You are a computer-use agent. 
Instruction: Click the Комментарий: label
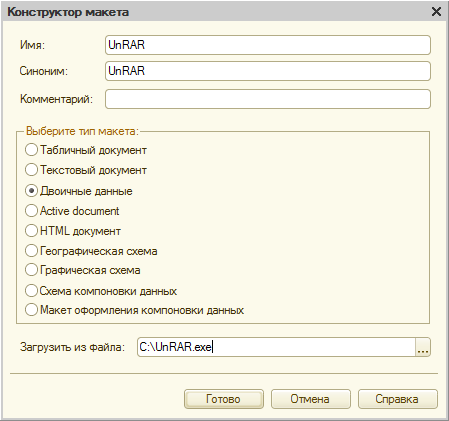tap(56, 99)
